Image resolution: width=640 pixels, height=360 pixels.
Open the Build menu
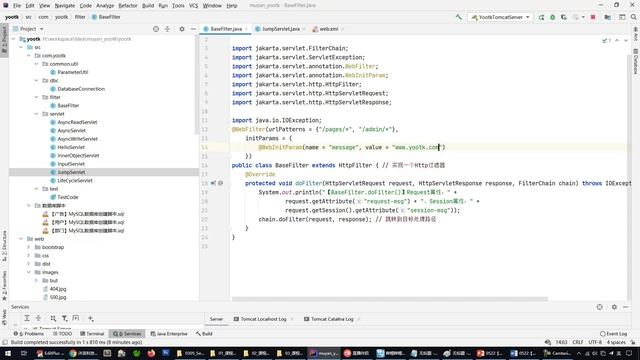coord(148,6)
